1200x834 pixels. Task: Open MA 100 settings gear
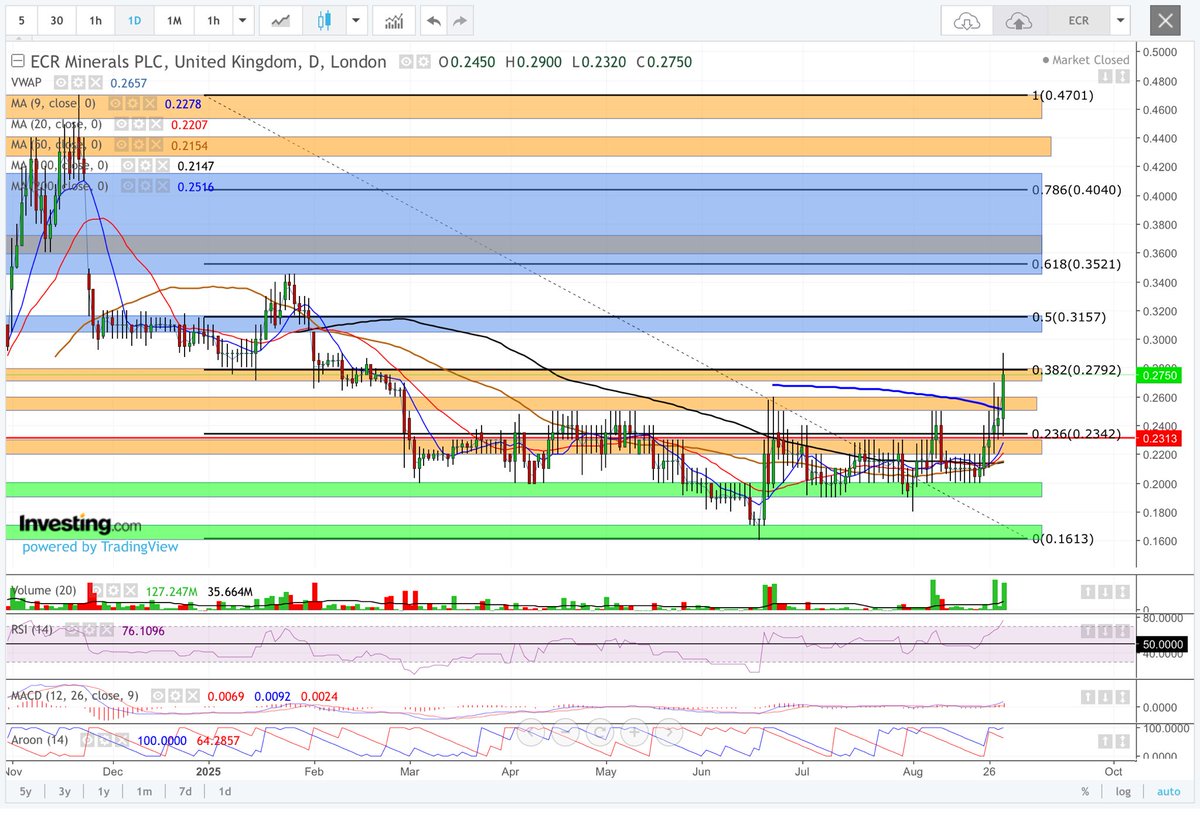click(x=144, y=165)
